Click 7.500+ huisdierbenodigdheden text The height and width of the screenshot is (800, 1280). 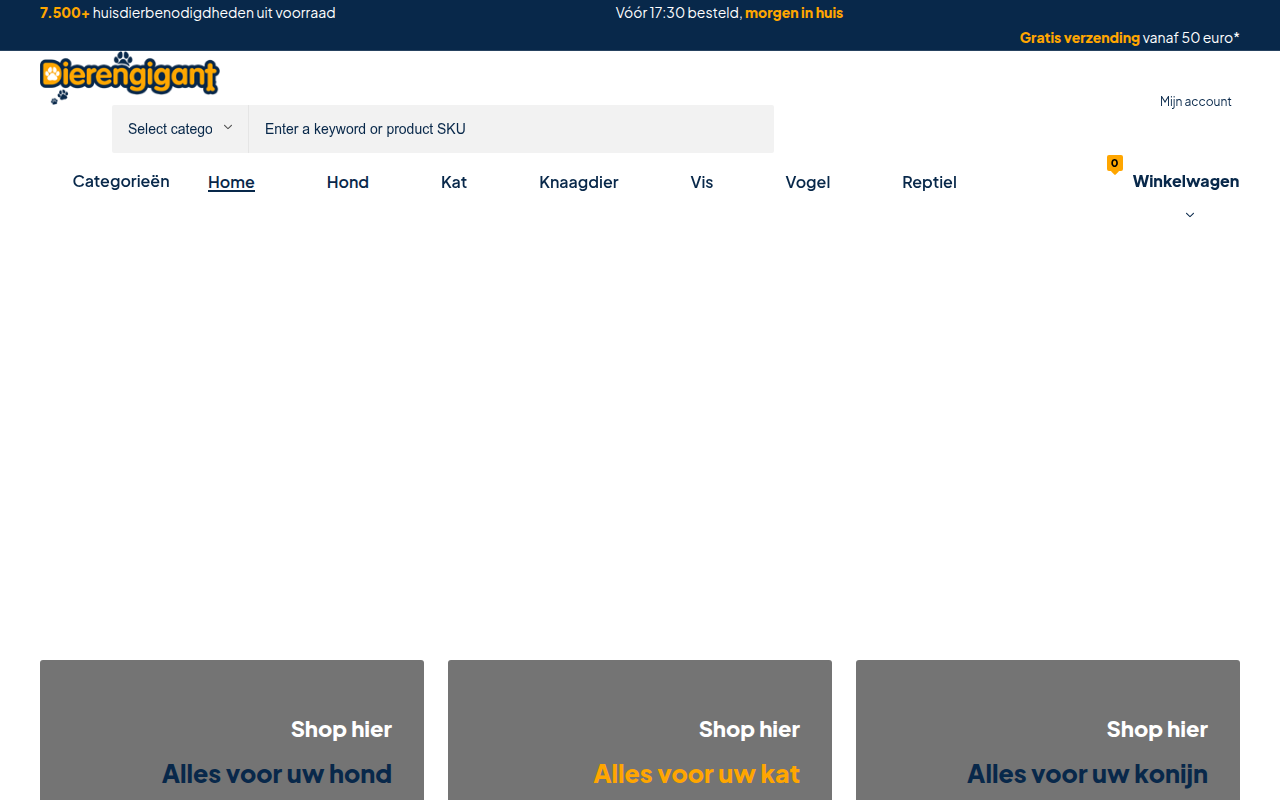[x=188, y=13]
